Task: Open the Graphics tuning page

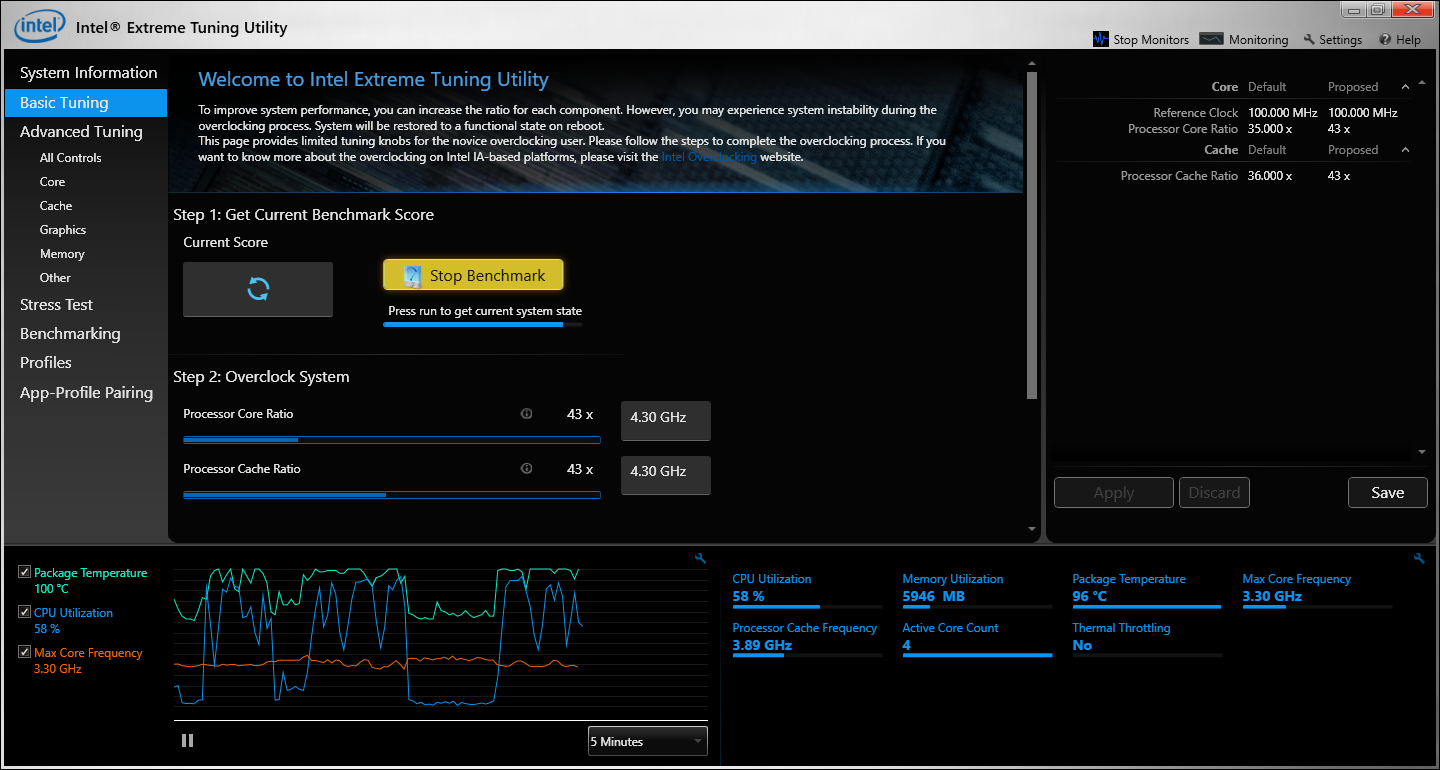Action: point(63,230)
